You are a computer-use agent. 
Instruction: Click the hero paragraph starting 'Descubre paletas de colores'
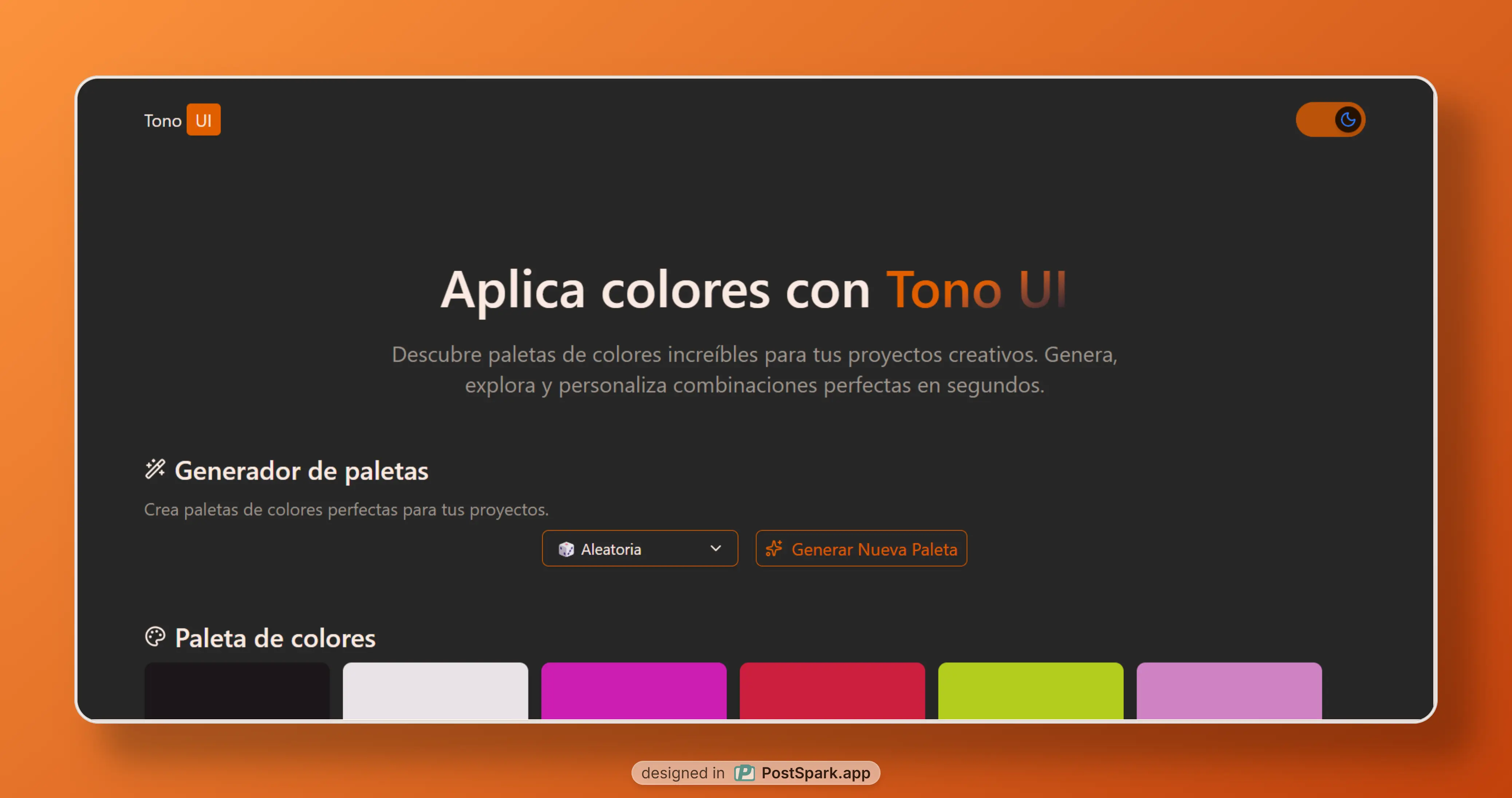click(x=755, y=369)
